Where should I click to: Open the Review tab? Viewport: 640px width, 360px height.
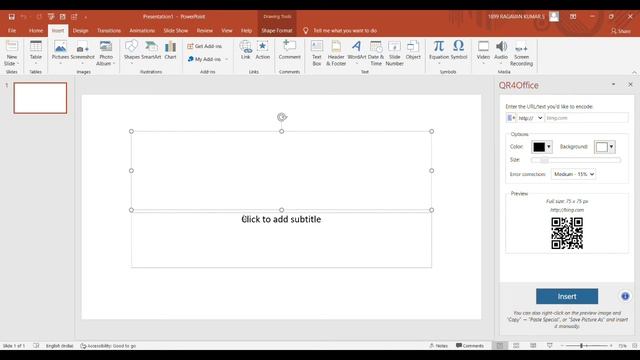(204, 31)
